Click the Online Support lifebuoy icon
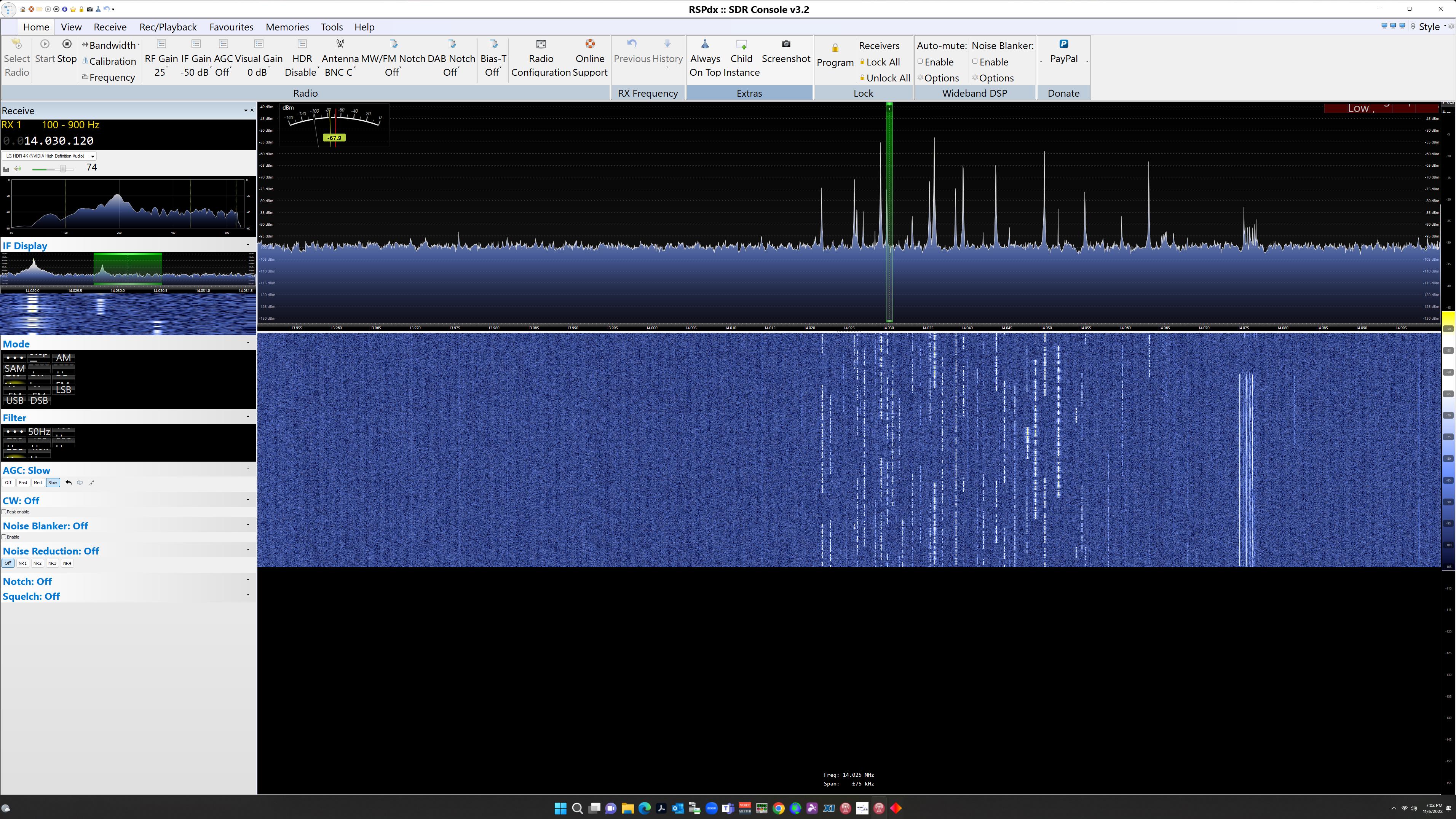Screen dimensions: 1456x819 (x=589, y=44)
